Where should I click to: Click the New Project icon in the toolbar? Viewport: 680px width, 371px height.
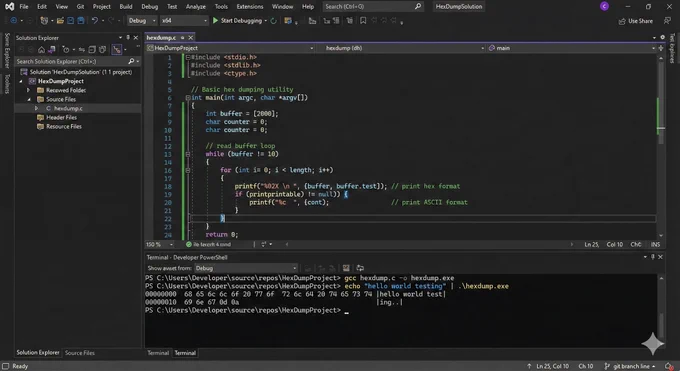(x=44, y=20)
